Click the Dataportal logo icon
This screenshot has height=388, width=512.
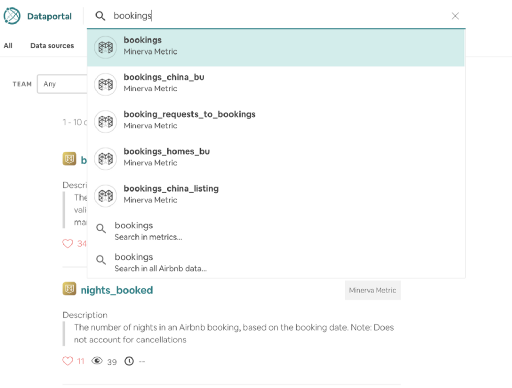pos(12,16)
